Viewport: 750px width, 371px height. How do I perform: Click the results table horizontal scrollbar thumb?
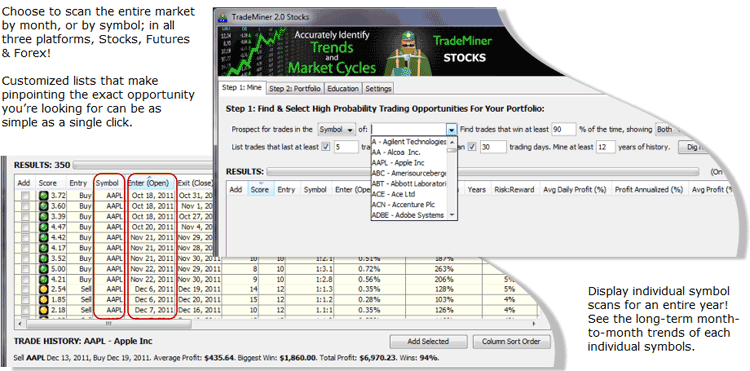pos(109,324)
